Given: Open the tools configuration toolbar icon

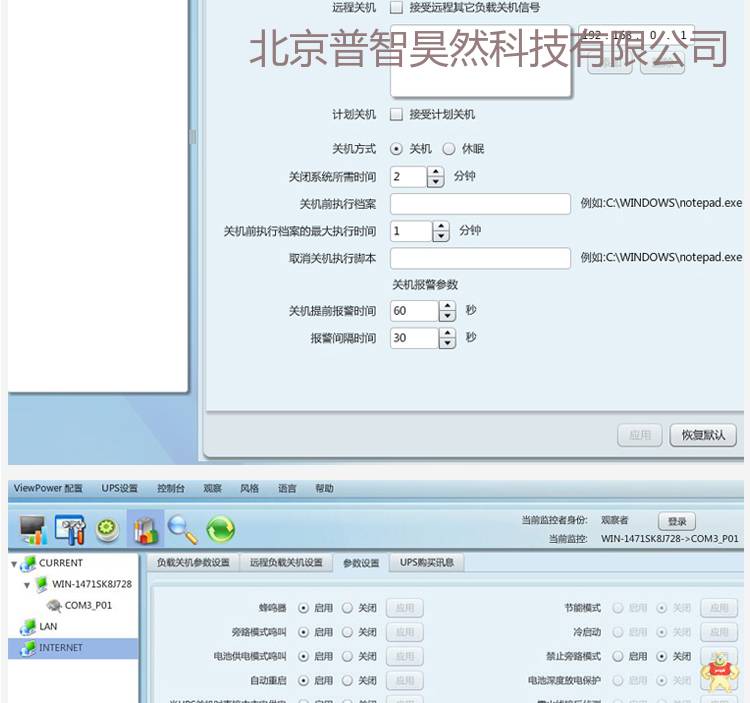Looking at the screenshot, I should tap(70, 529).
